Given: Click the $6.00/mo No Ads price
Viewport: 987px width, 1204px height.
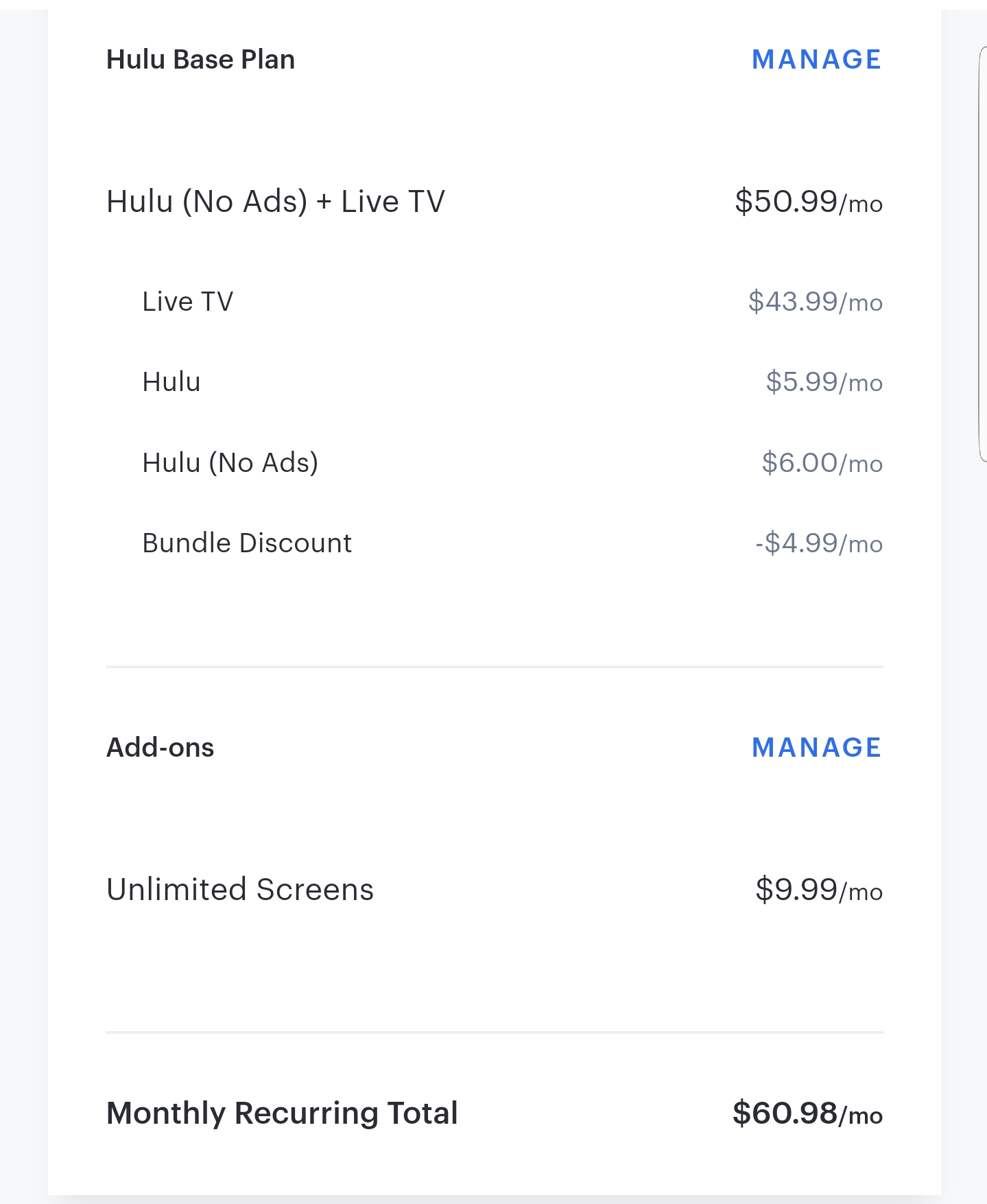Looking at the screenshot, I should [822, 463].
